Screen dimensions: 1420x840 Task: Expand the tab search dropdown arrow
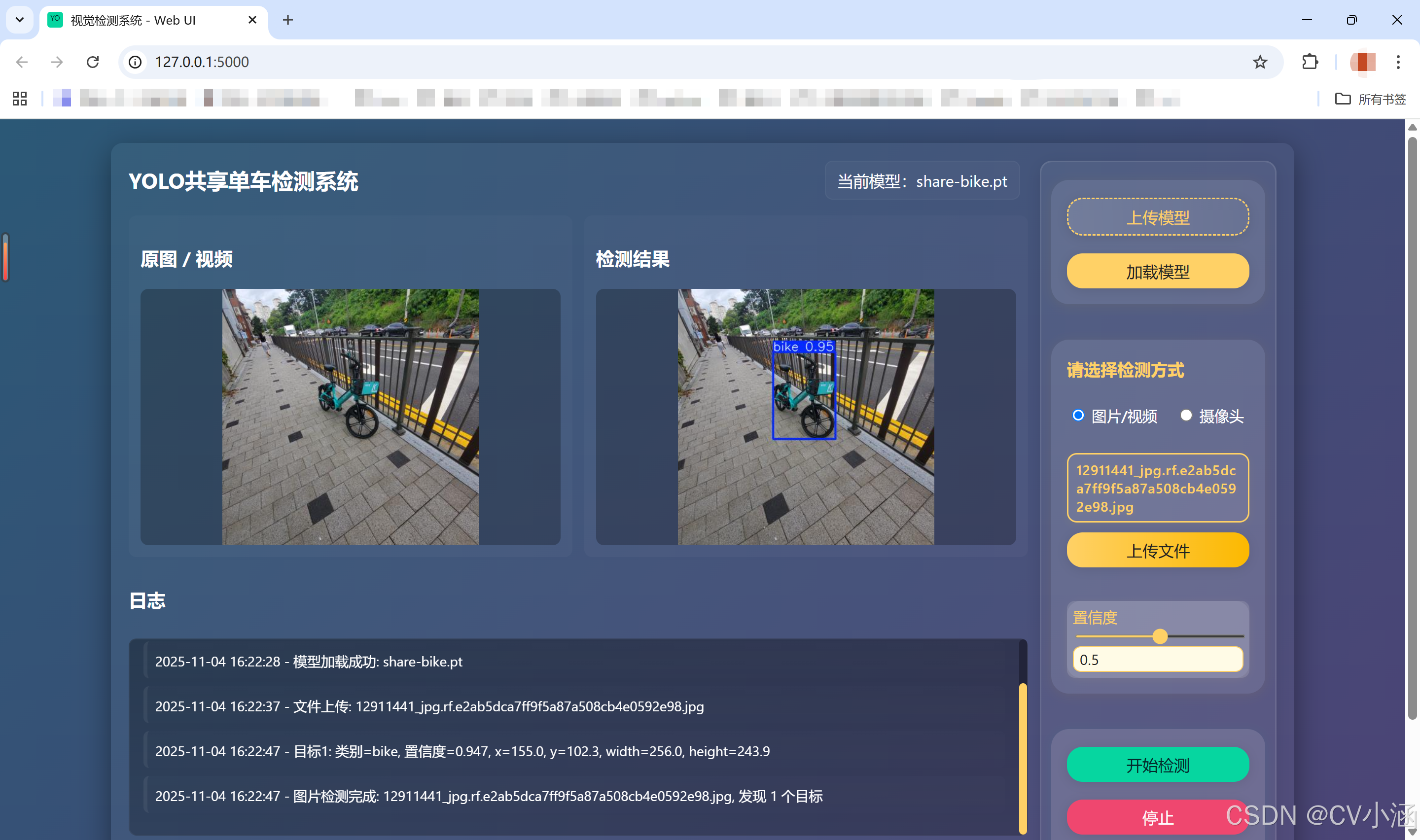click(x=20, y=20)
